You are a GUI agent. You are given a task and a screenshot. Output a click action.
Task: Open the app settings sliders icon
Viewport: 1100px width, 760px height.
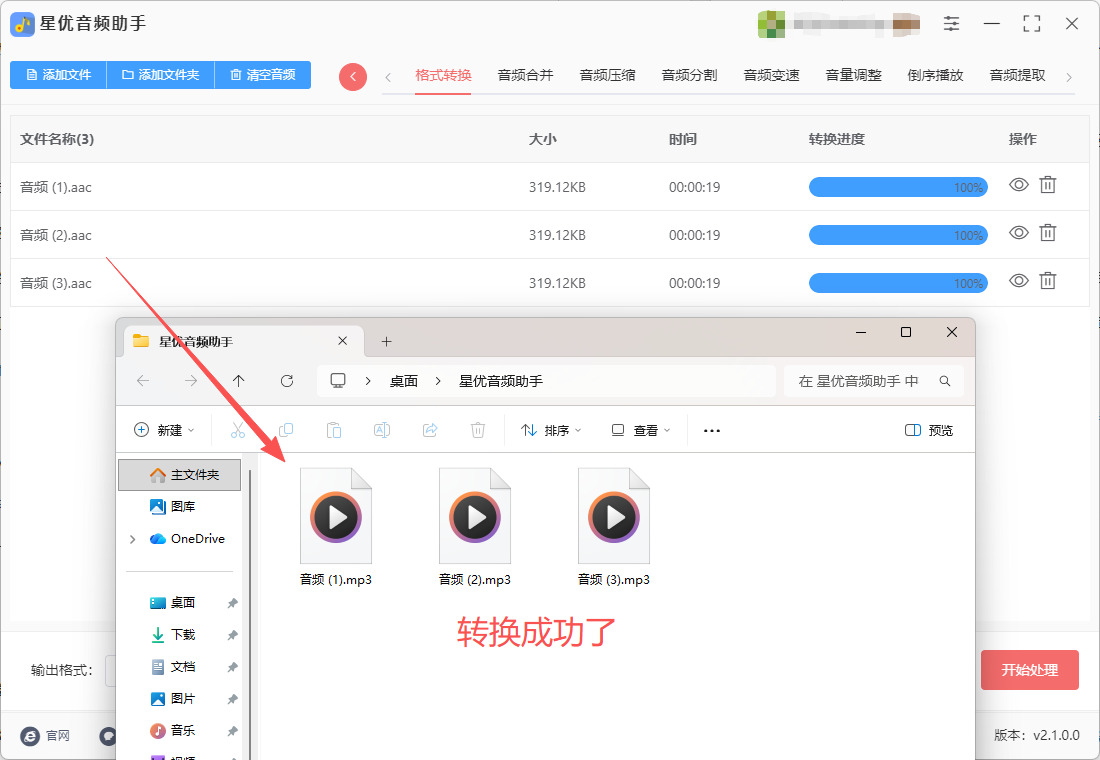951,24
